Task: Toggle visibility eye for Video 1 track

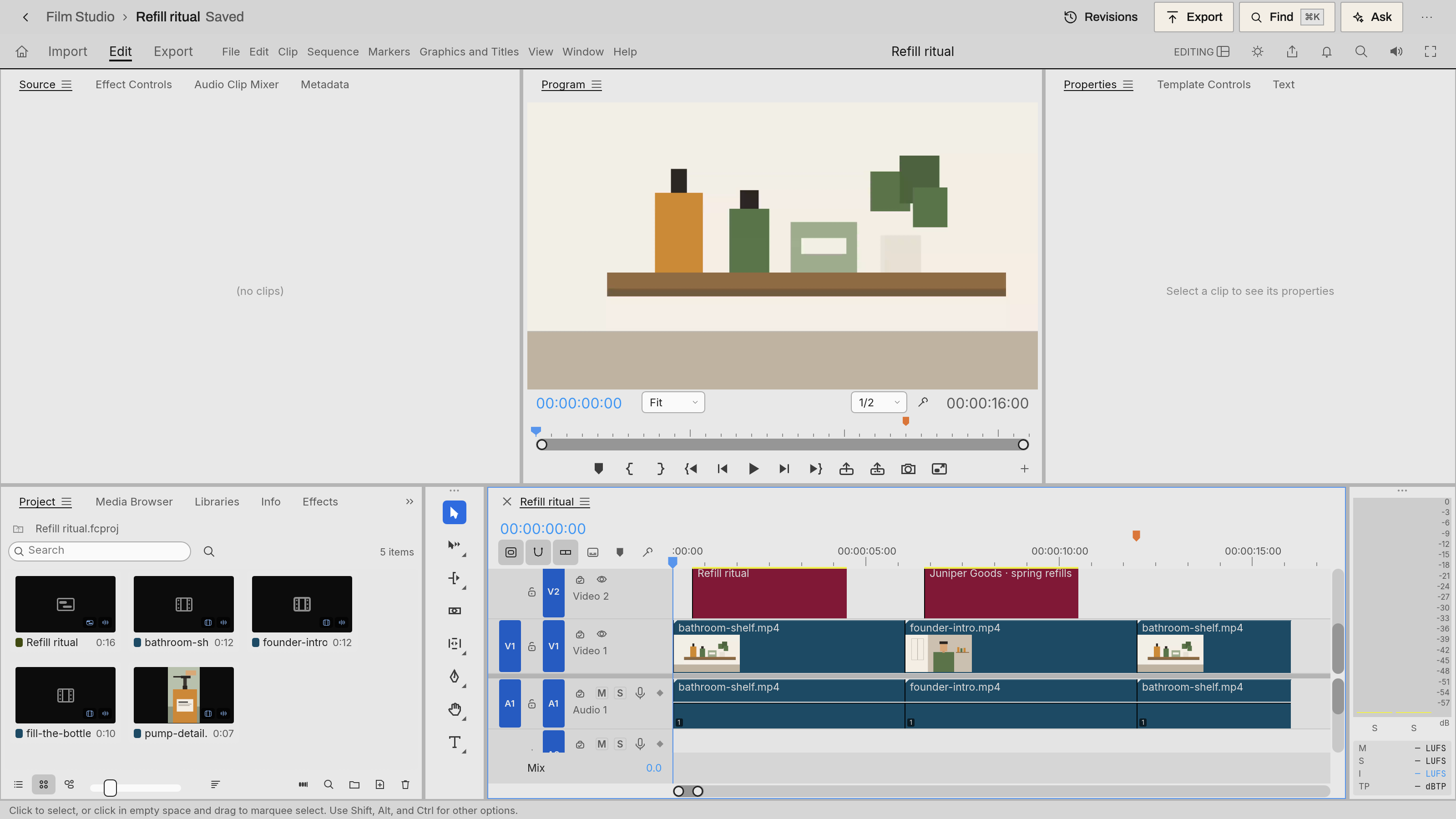Action: [602, 634]
